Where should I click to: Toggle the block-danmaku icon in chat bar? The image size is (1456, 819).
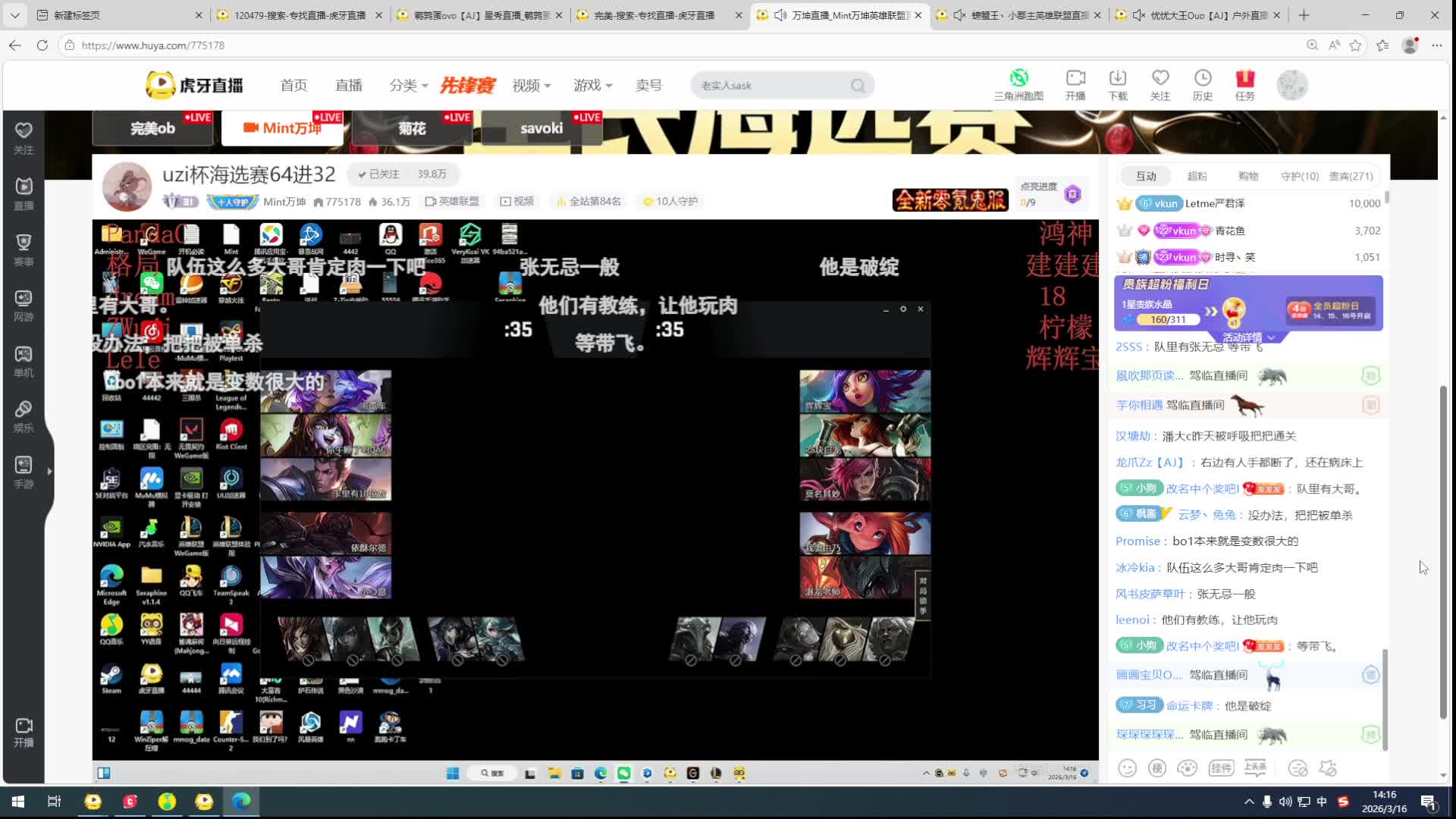tap(1298, 768)
